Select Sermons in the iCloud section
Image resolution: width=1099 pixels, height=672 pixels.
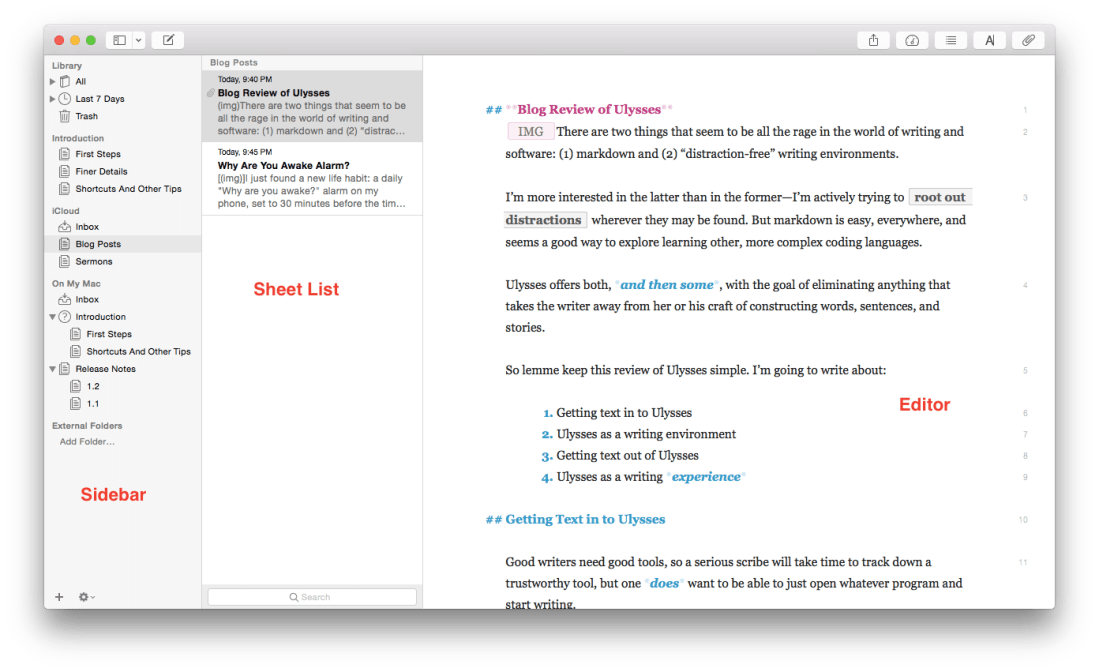pyautogui.click(x=94, y=262)
